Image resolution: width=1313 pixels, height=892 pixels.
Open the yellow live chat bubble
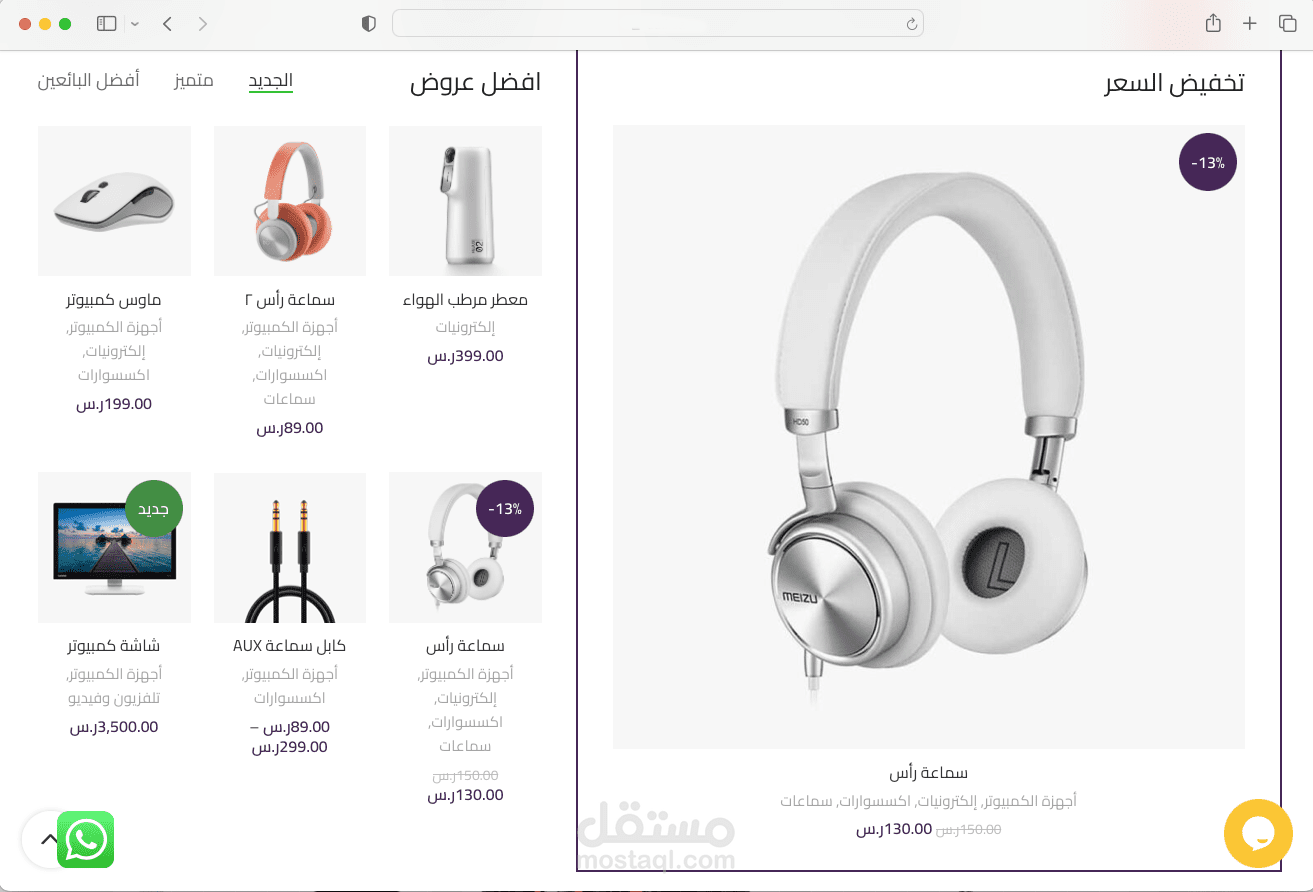click(1258, 833)
